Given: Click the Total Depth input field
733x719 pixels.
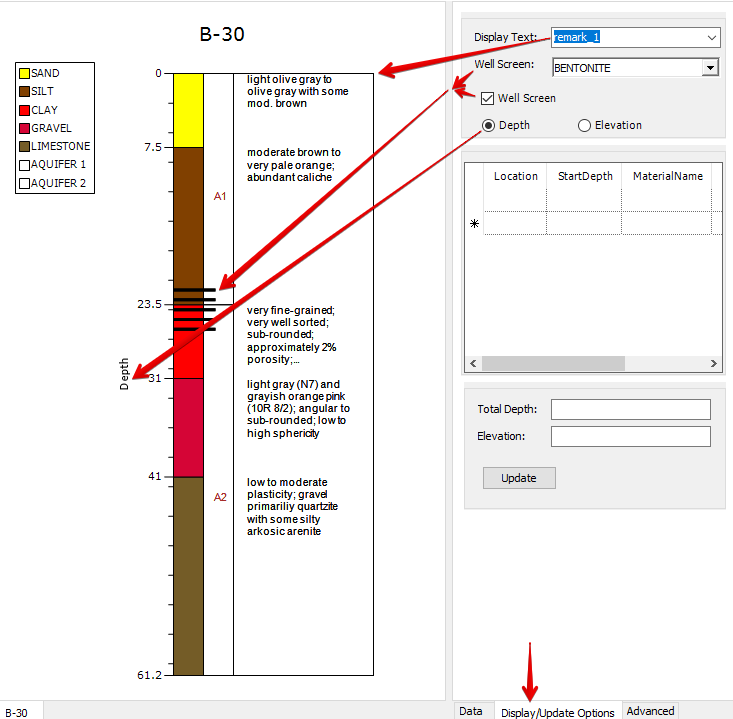Looking at the screenshot, I should pyautogui.click(x=630, y=409).
